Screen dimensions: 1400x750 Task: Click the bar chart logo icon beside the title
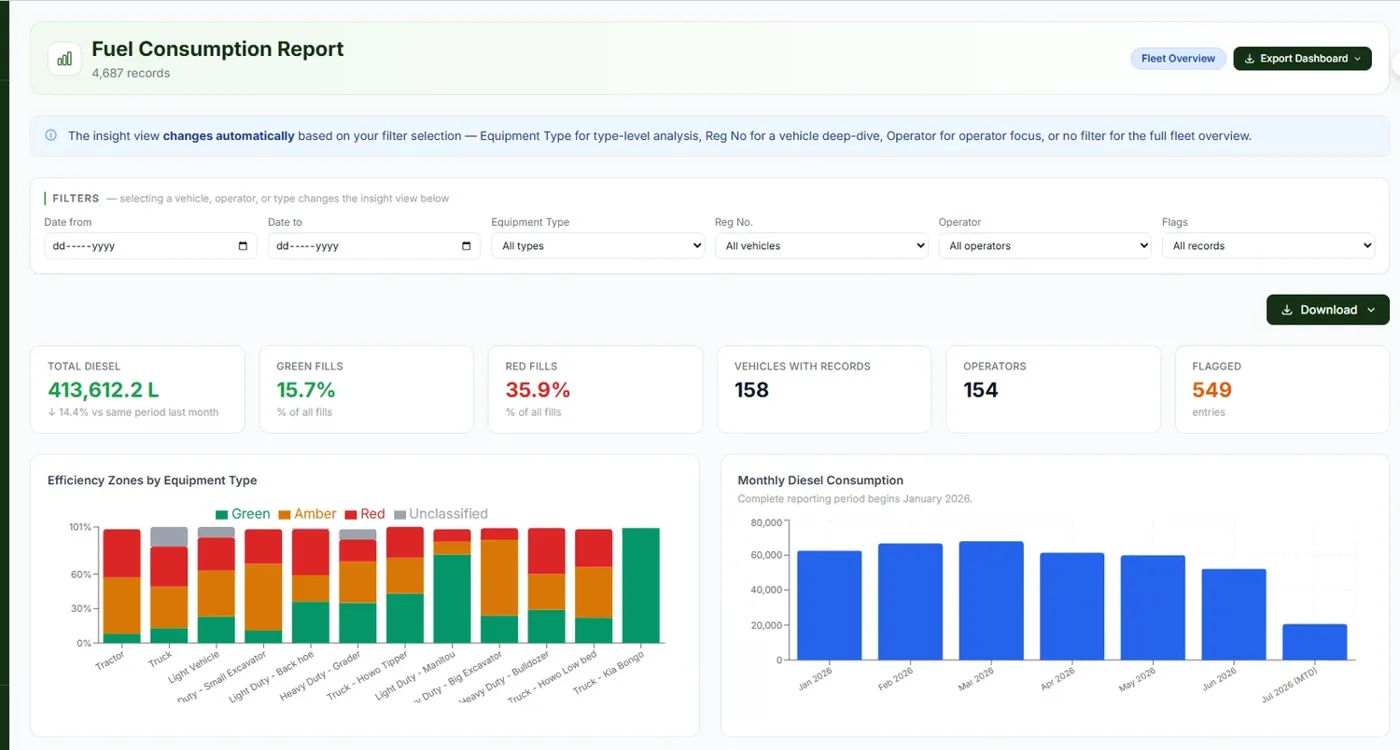[x=65, y=59]
